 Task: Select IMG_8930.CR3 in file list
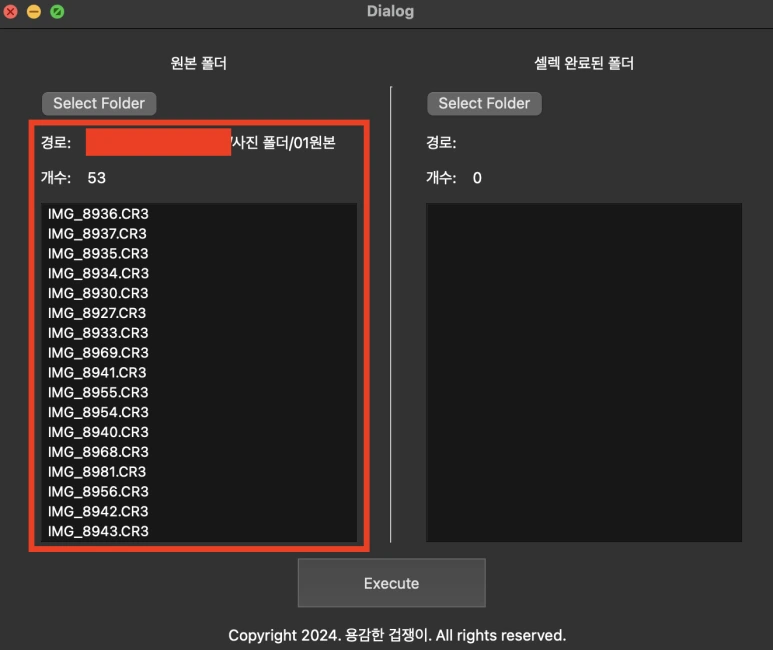199,293
